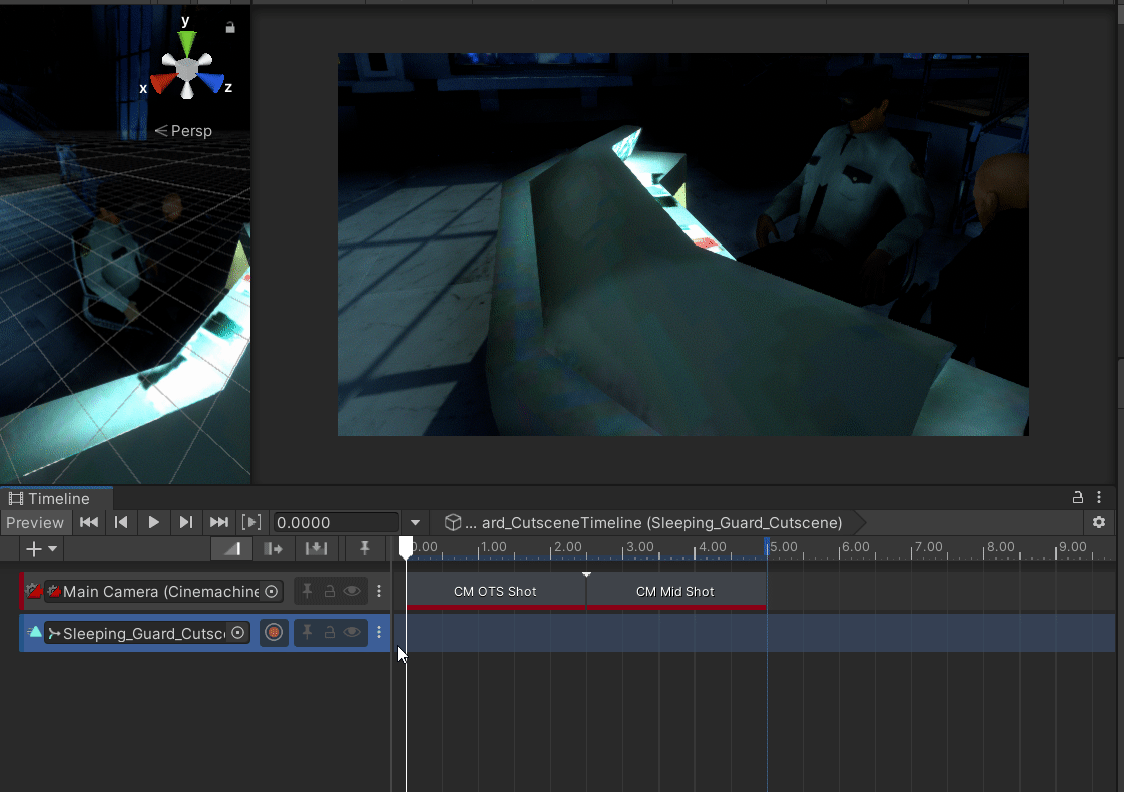The height and width of the screenshot is (792, 1124).
Task: Toggle Play Range mode button
Action: tap(252, 523)
